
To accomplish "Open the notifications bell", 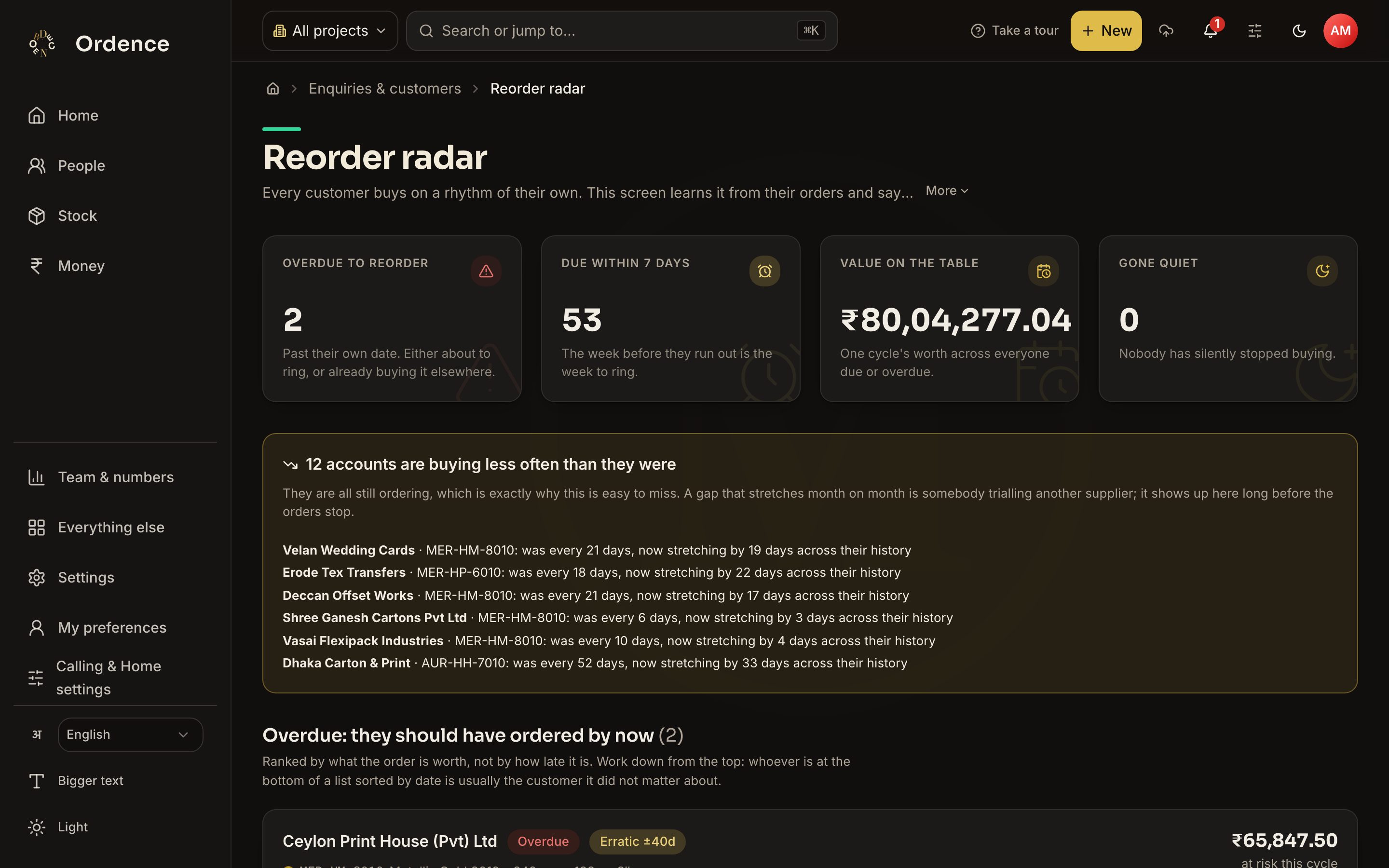I will click(1211, 31).
